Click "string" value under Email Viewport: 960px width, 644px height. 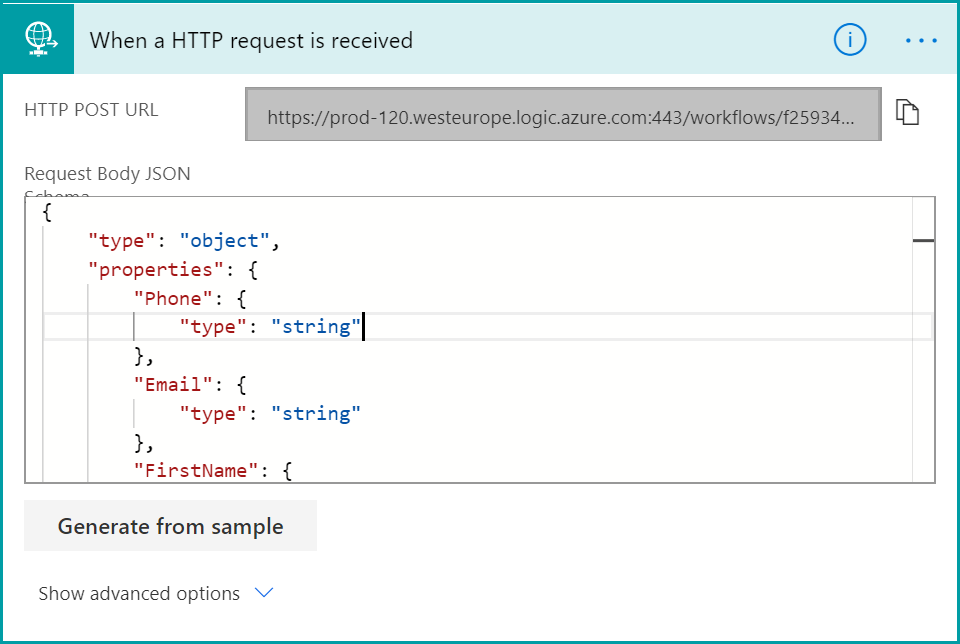[x=315, y=414]
